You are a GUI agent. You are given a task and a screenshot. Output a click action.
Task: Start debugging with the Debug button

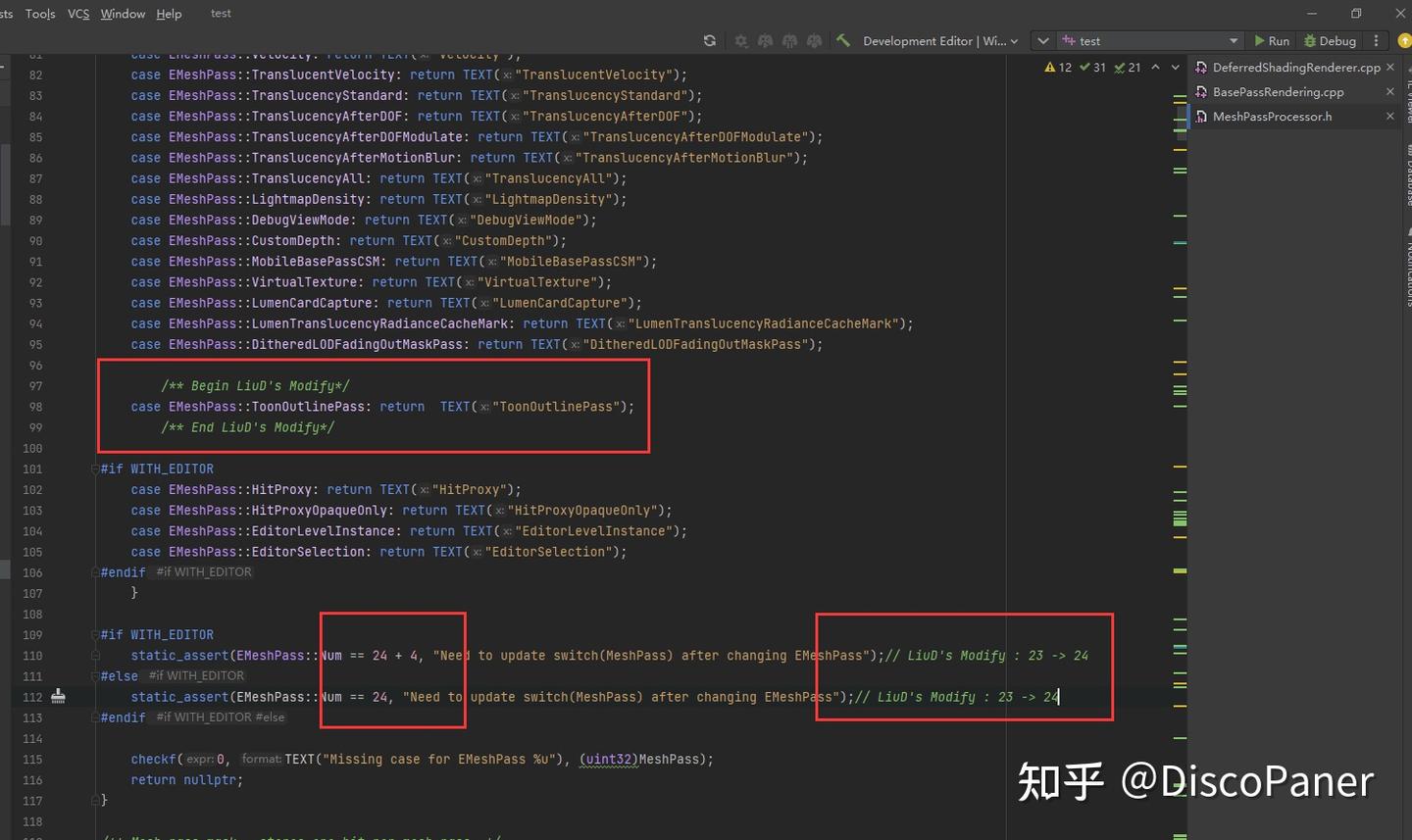[1331, 40]
